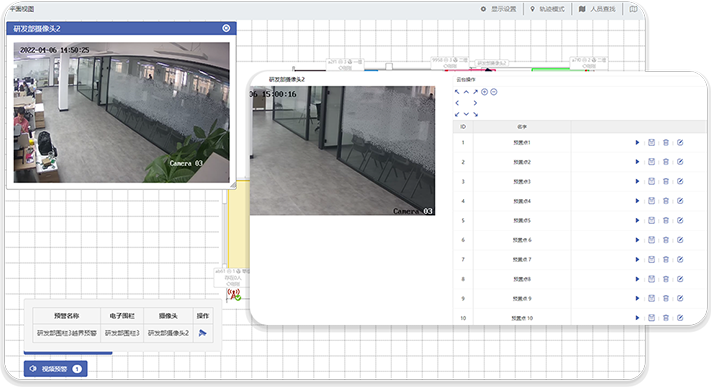Edit preset name in row 6
The height and width of the screenshot is (387, 711).
(x=680, y=240)
